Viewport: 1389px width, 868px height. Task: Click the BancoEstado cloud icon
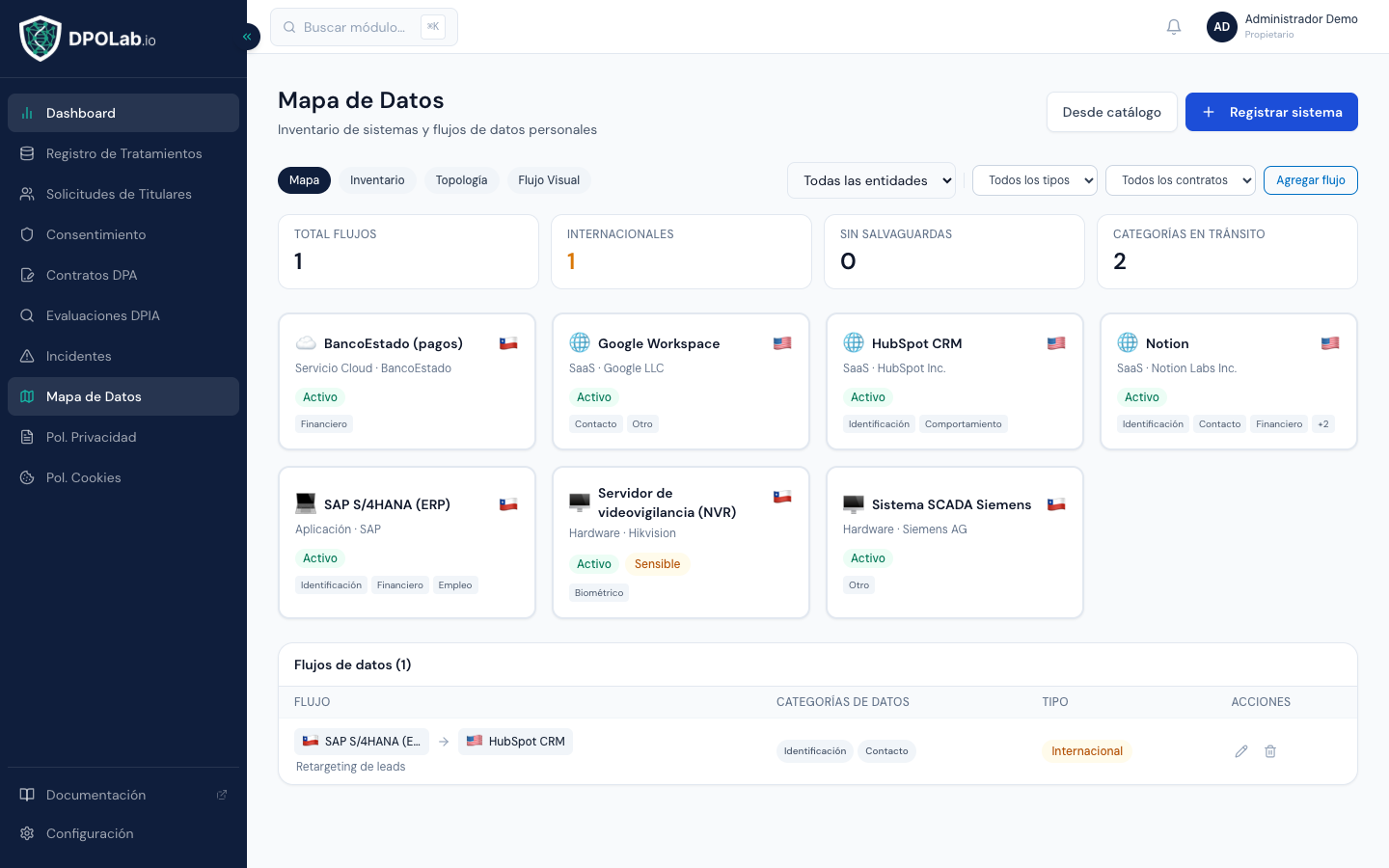pyautogui.click(x=306, y=343)
